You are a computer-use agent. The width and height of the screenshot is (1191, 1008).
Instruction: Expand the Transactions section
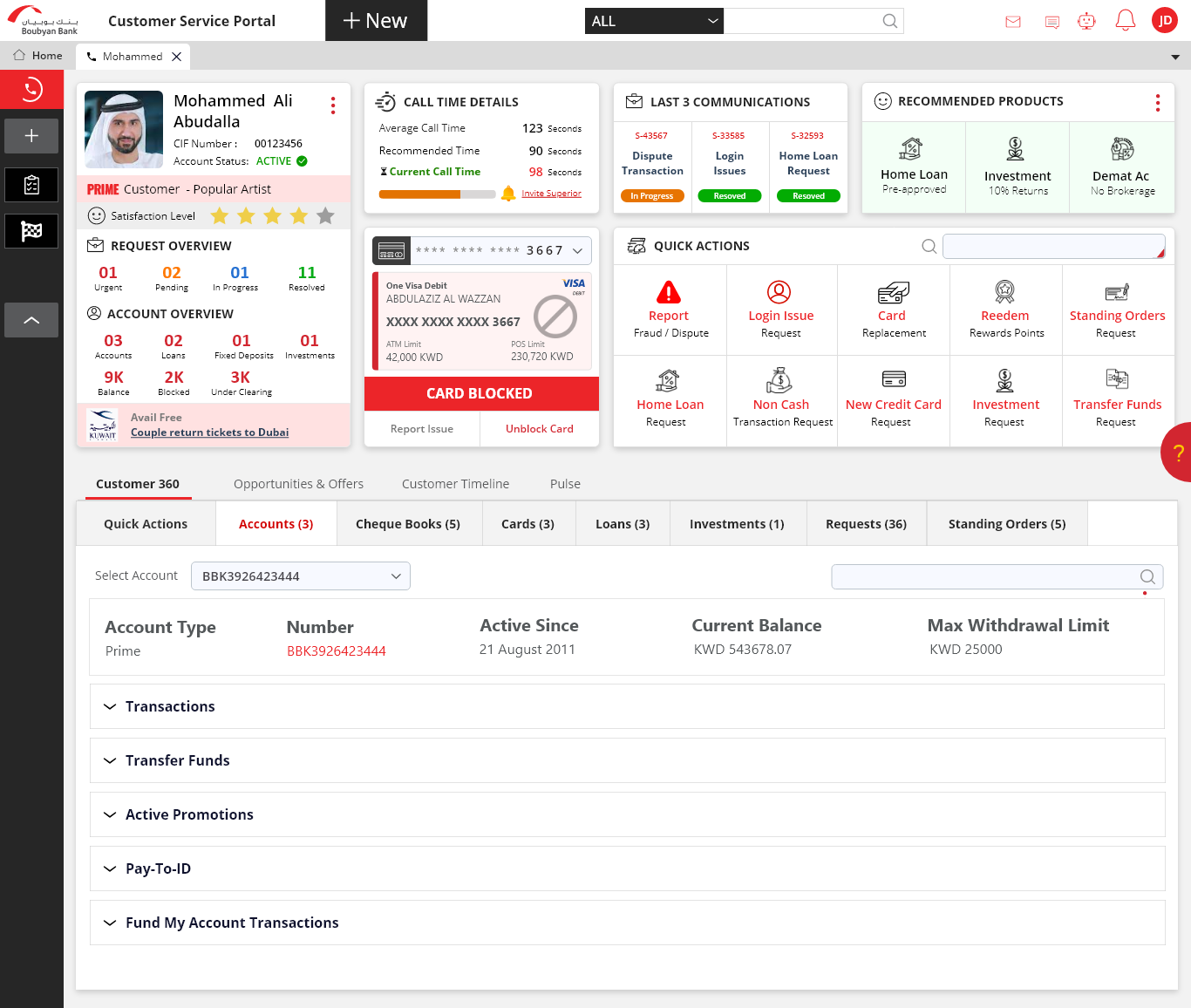pyautogui.click(x=170, y=706)
